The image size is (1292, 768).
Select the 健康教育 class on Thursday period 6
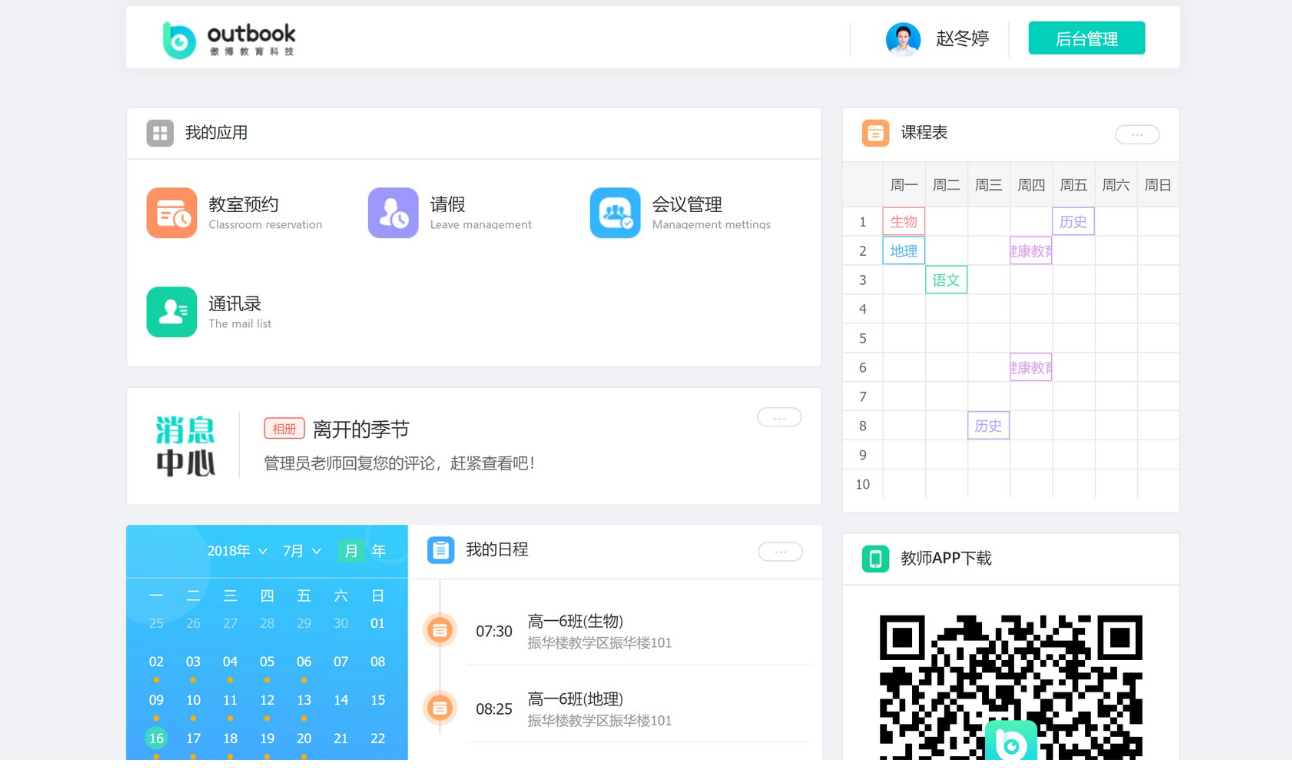point(1031,367)
